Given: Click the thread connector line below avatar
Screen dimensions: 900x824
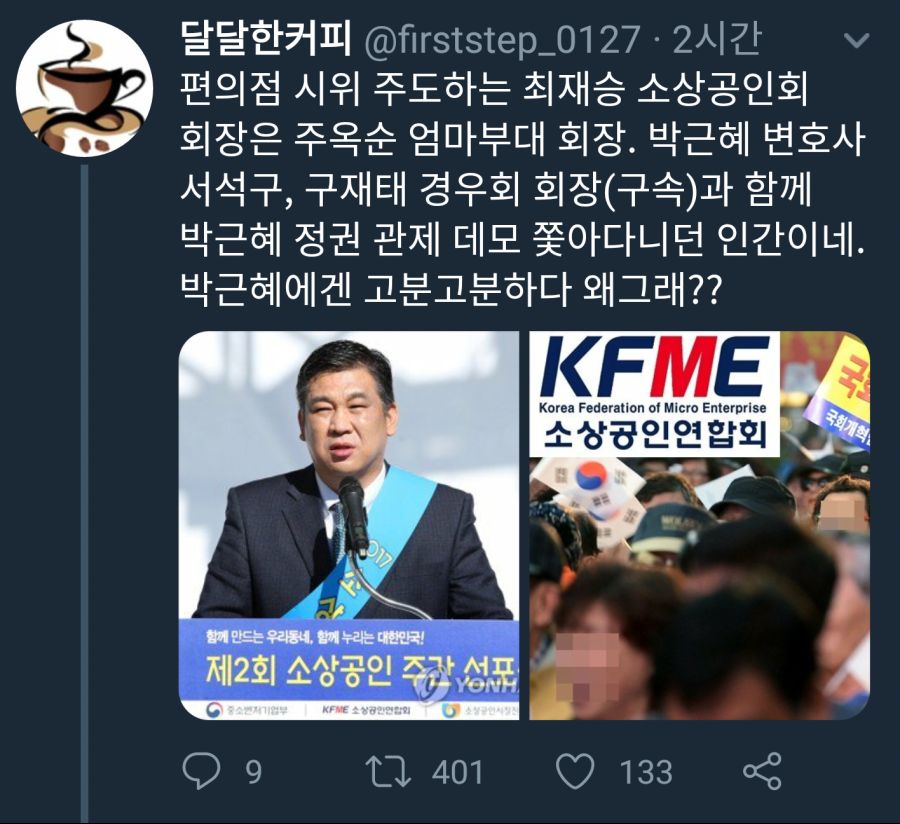Looking at the screenshot, I should point(84,493).
